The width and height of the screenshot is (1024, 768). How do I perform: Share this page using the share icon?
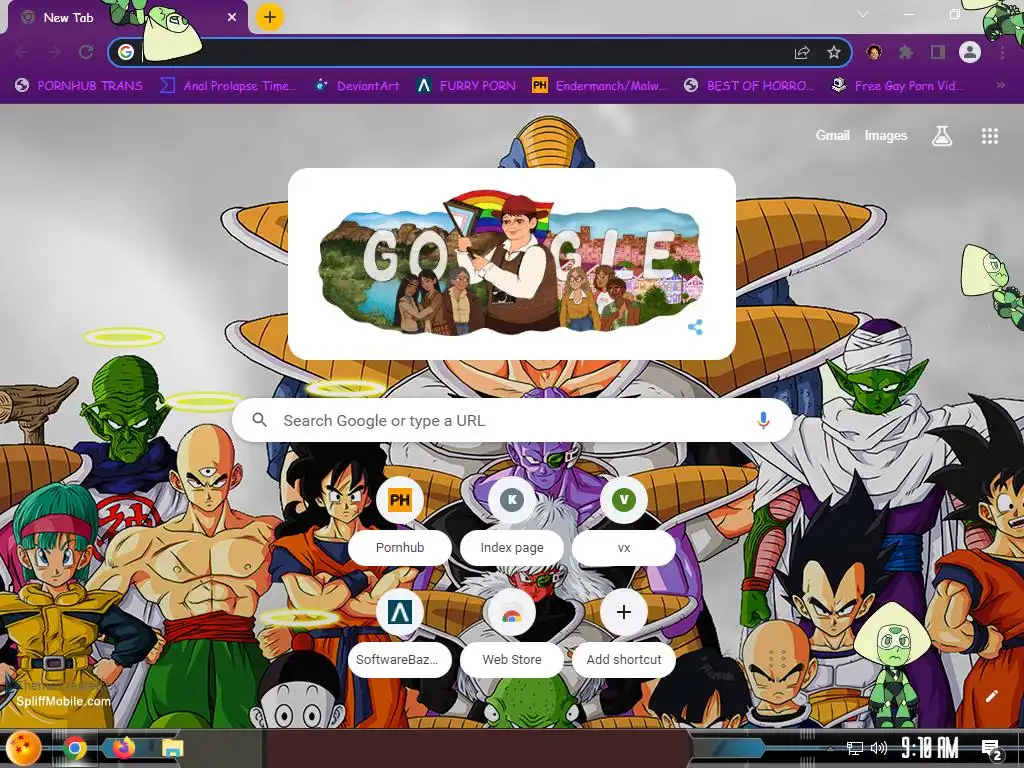pos(802,53)
